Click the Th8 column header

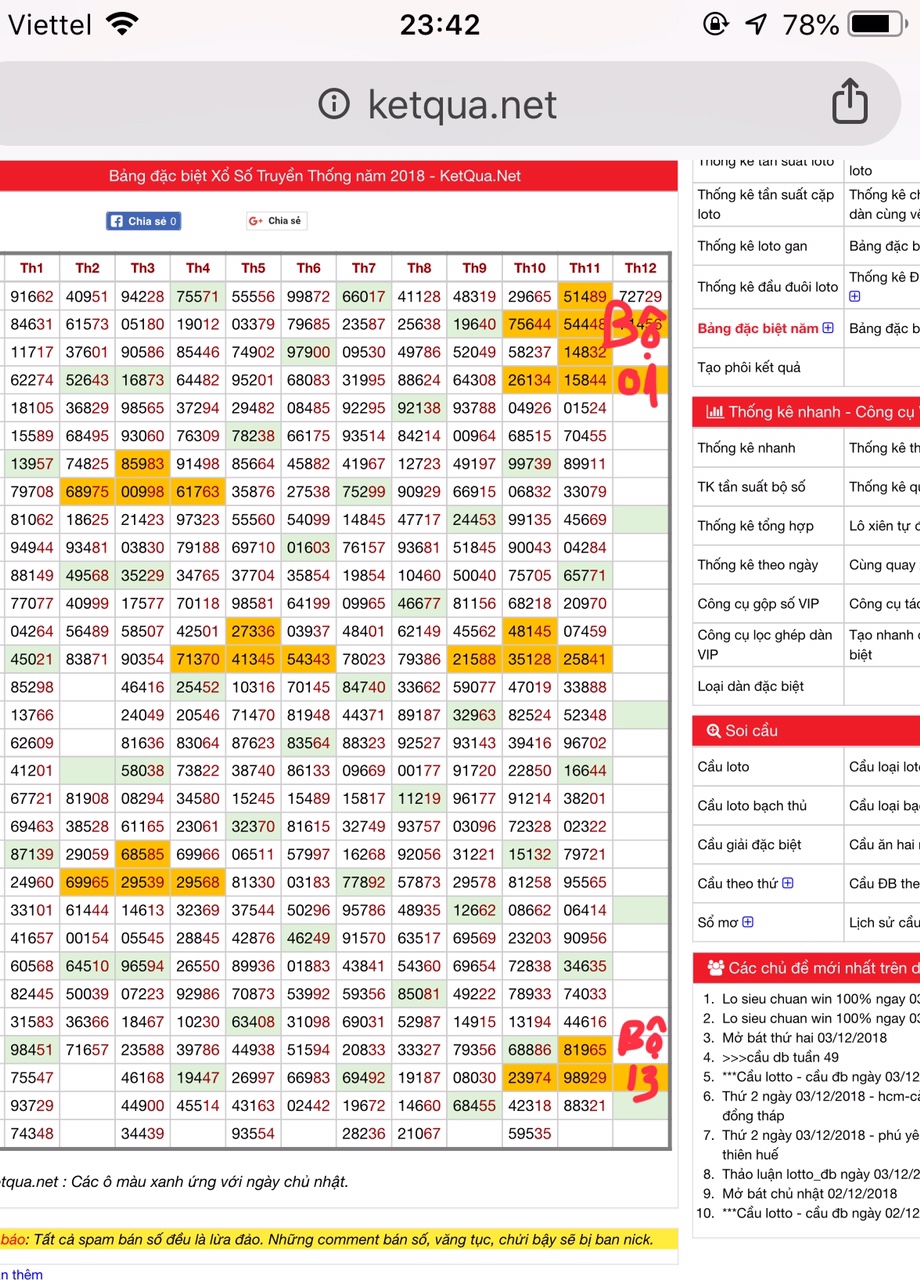(x=419, y=268)
